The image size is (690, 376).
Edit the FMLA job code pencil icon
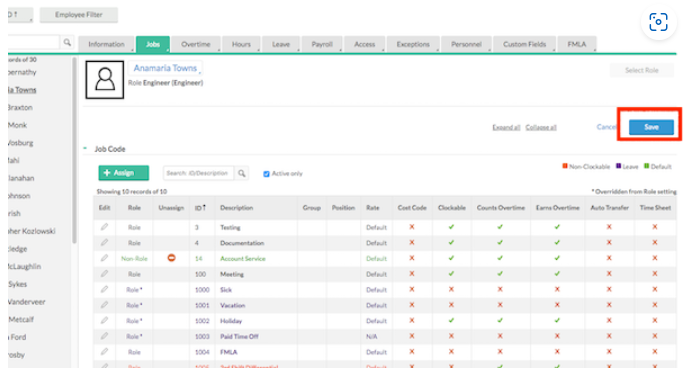click(104, 351)
